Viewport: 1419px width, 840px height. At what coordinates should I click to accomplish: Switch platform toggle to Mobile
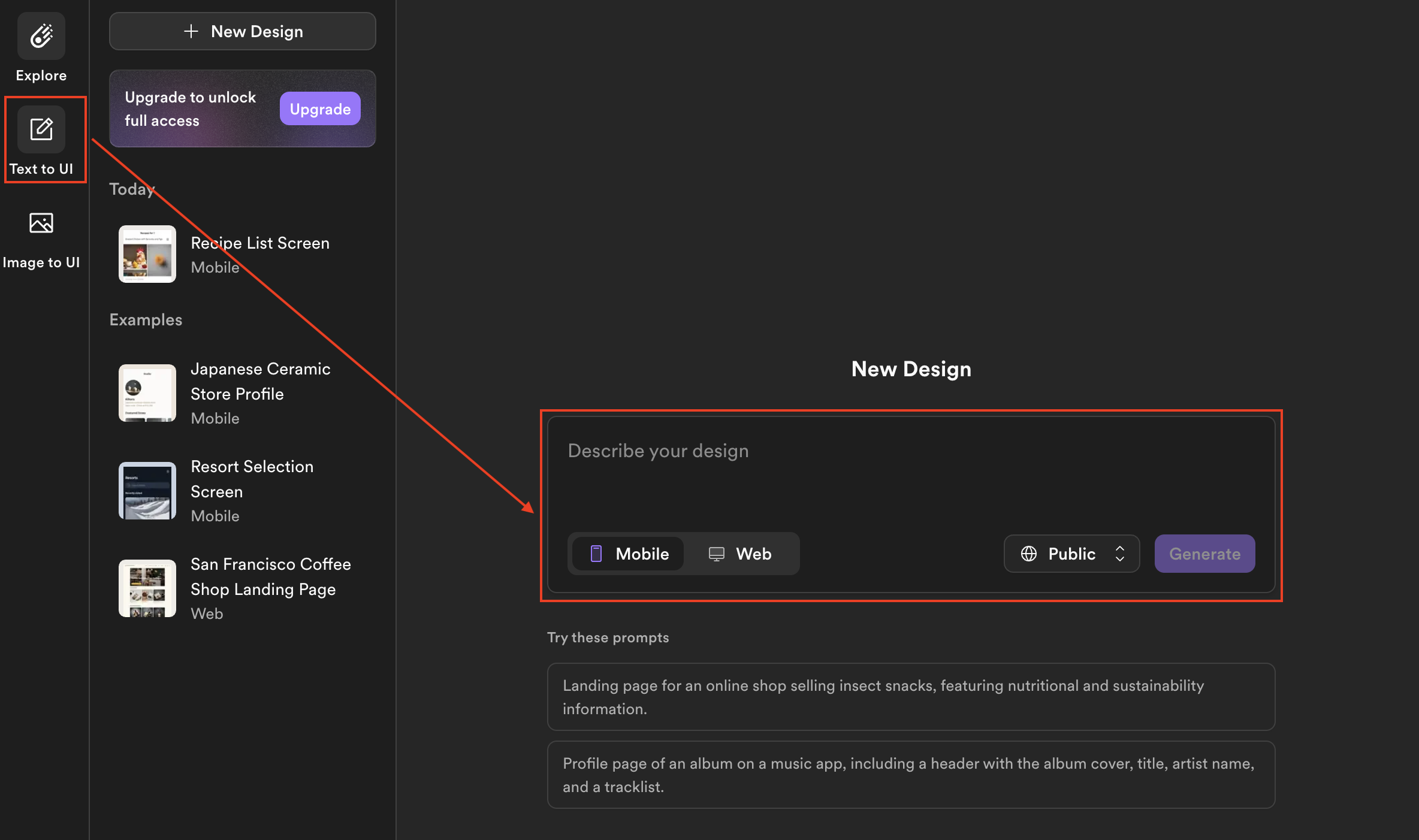[629, 554]
